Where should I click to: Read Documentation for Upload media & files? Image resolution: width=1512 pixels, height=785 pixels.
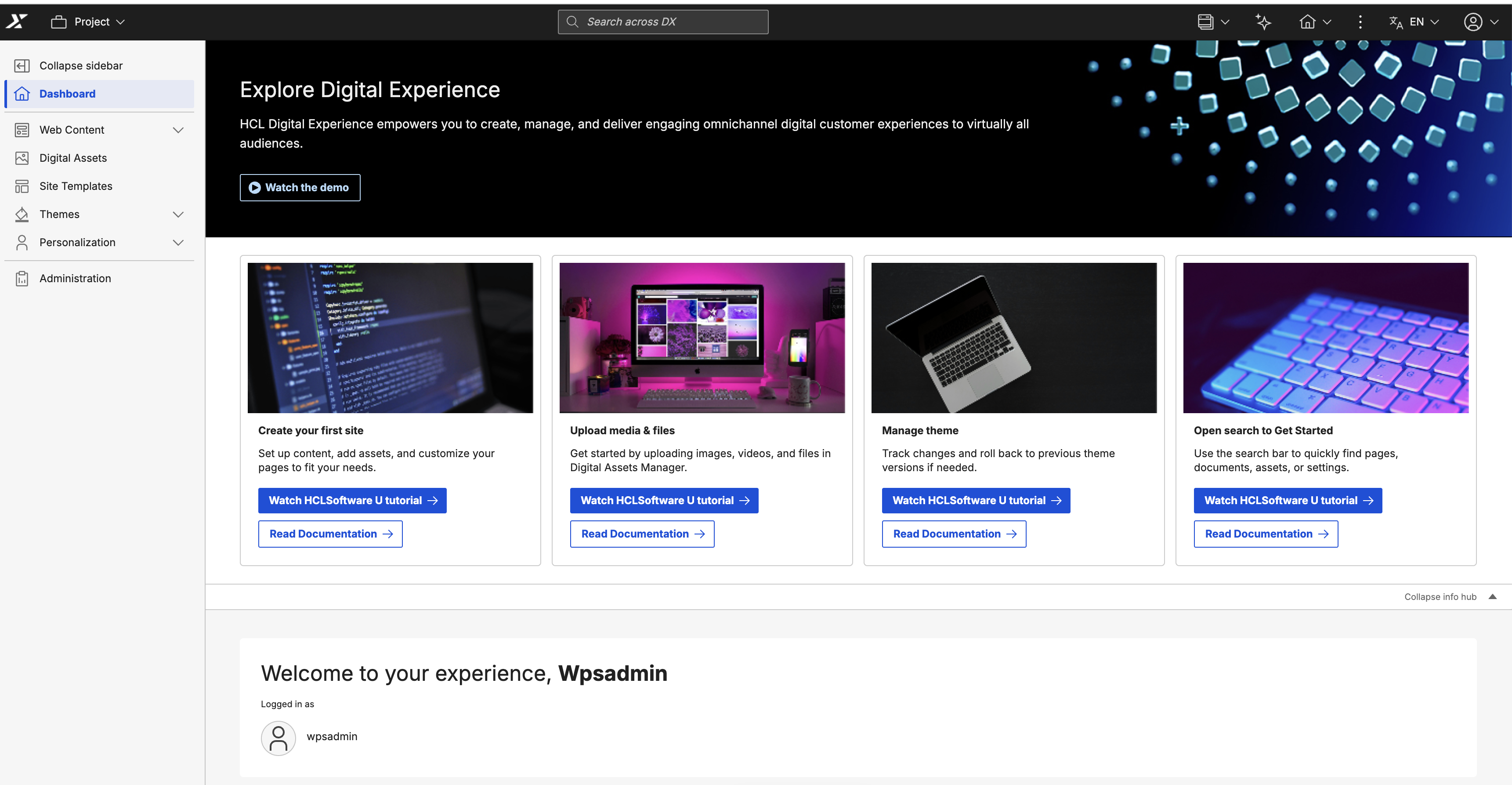pos(642,534)
